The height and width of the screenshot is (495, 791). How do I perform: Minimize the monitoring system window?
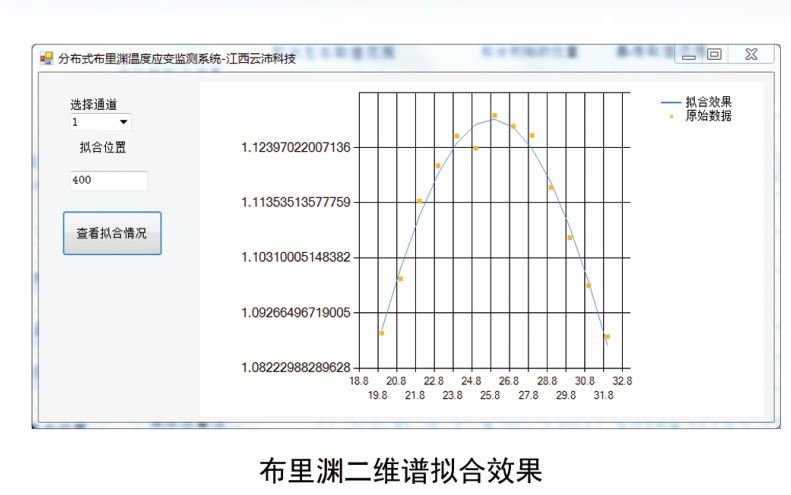(687, 56)
